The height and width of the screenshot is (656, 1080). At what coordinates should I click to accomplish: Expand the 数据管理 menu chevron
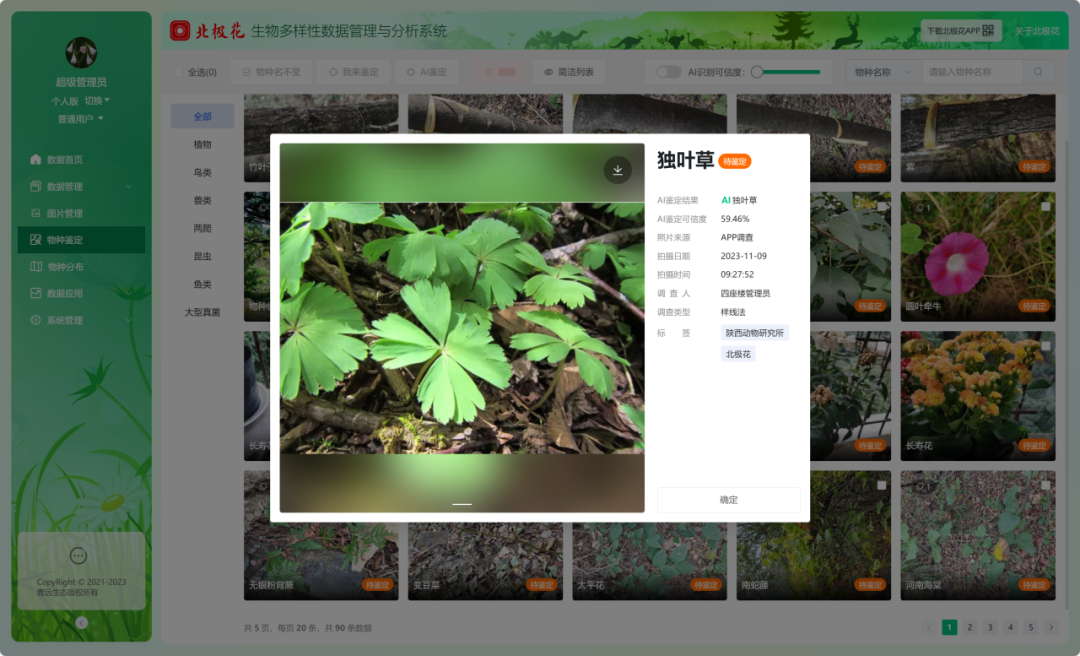128,186
